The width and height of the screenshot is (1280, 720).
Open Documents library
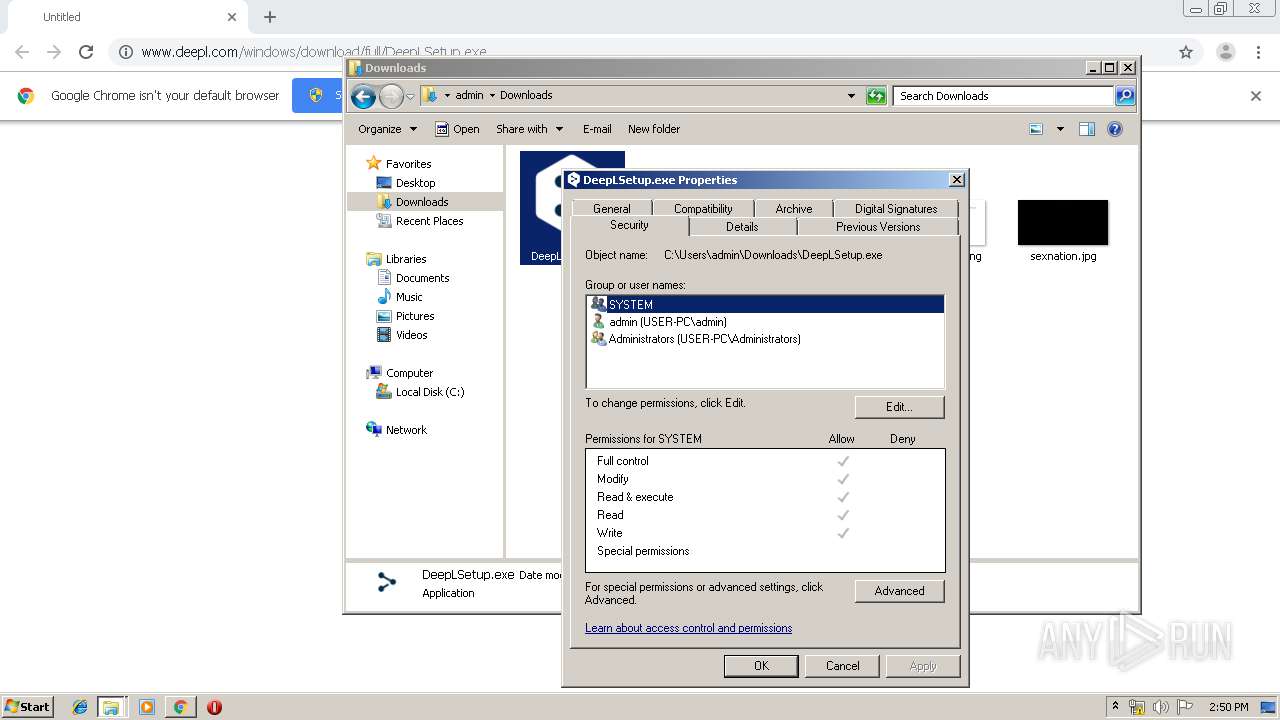tap(422, 278)
